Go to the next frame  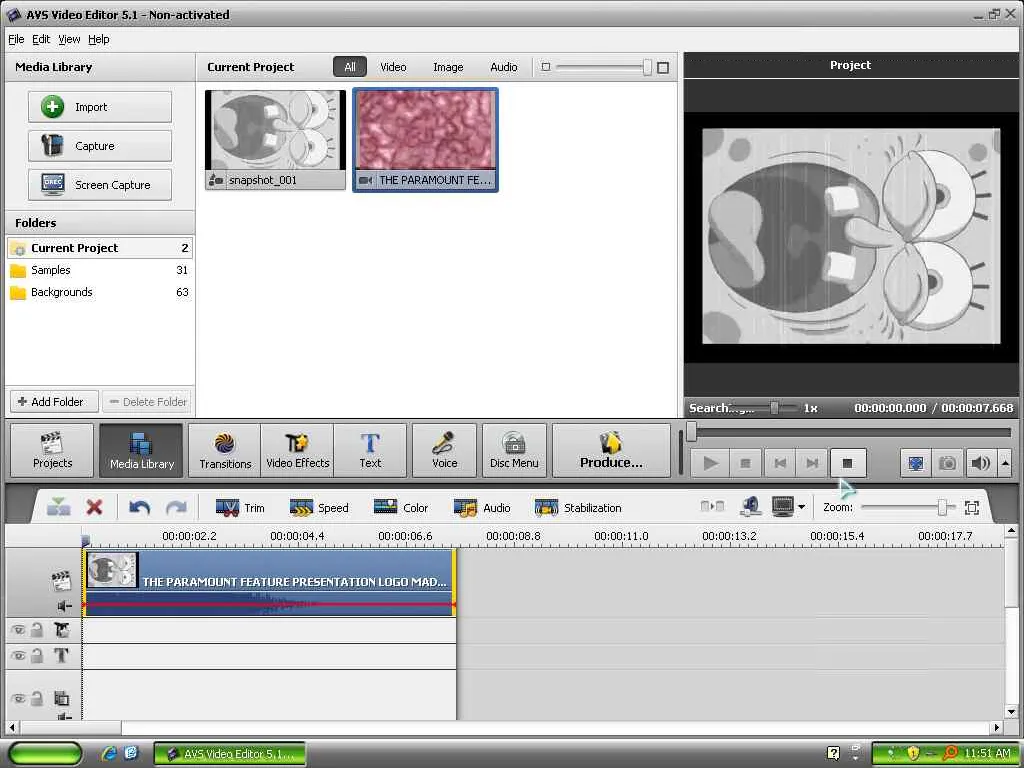coord(812,463)
